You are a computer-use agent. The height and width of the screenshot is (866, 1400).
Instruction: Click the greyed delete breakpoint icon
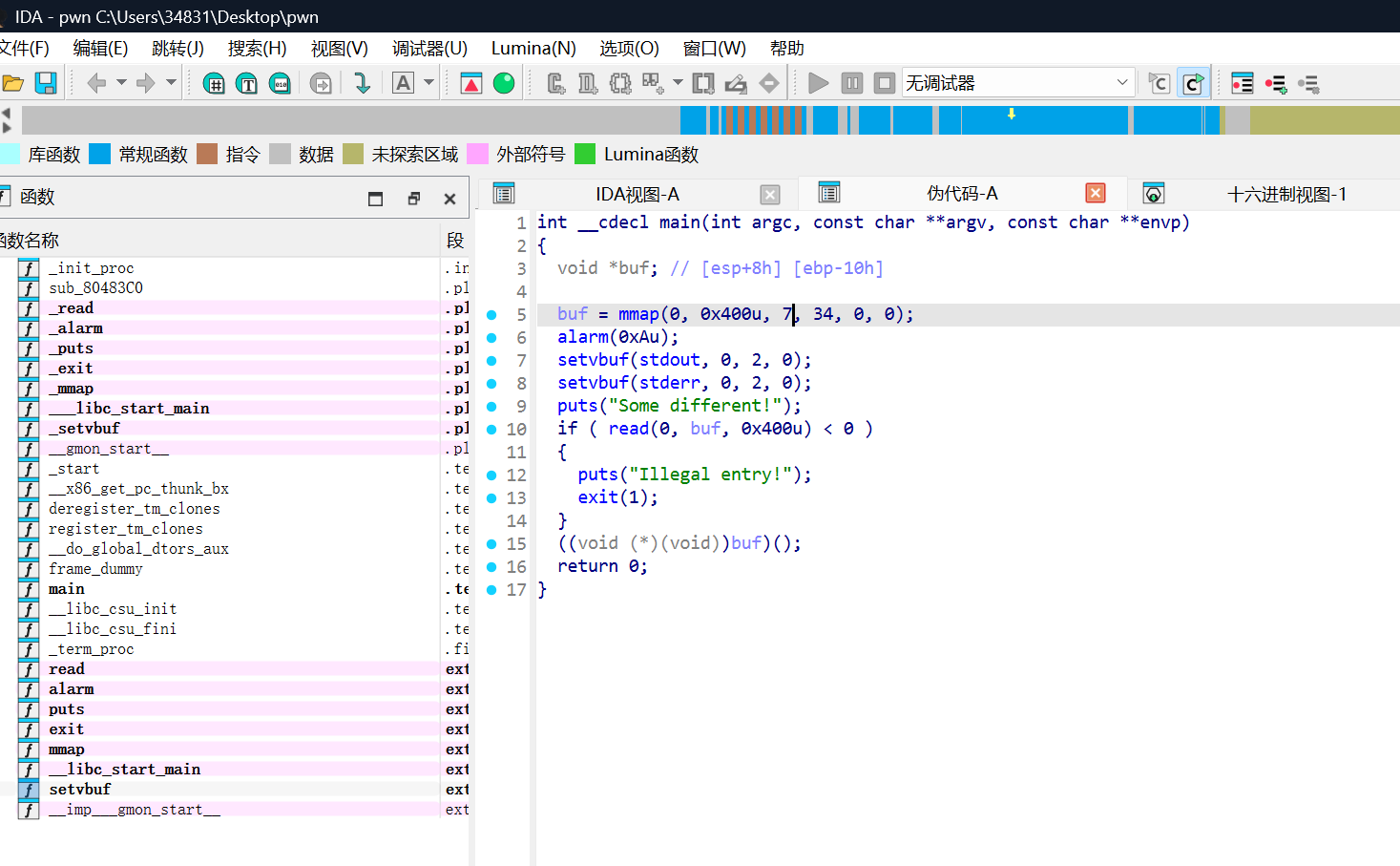click(1308, 84)
